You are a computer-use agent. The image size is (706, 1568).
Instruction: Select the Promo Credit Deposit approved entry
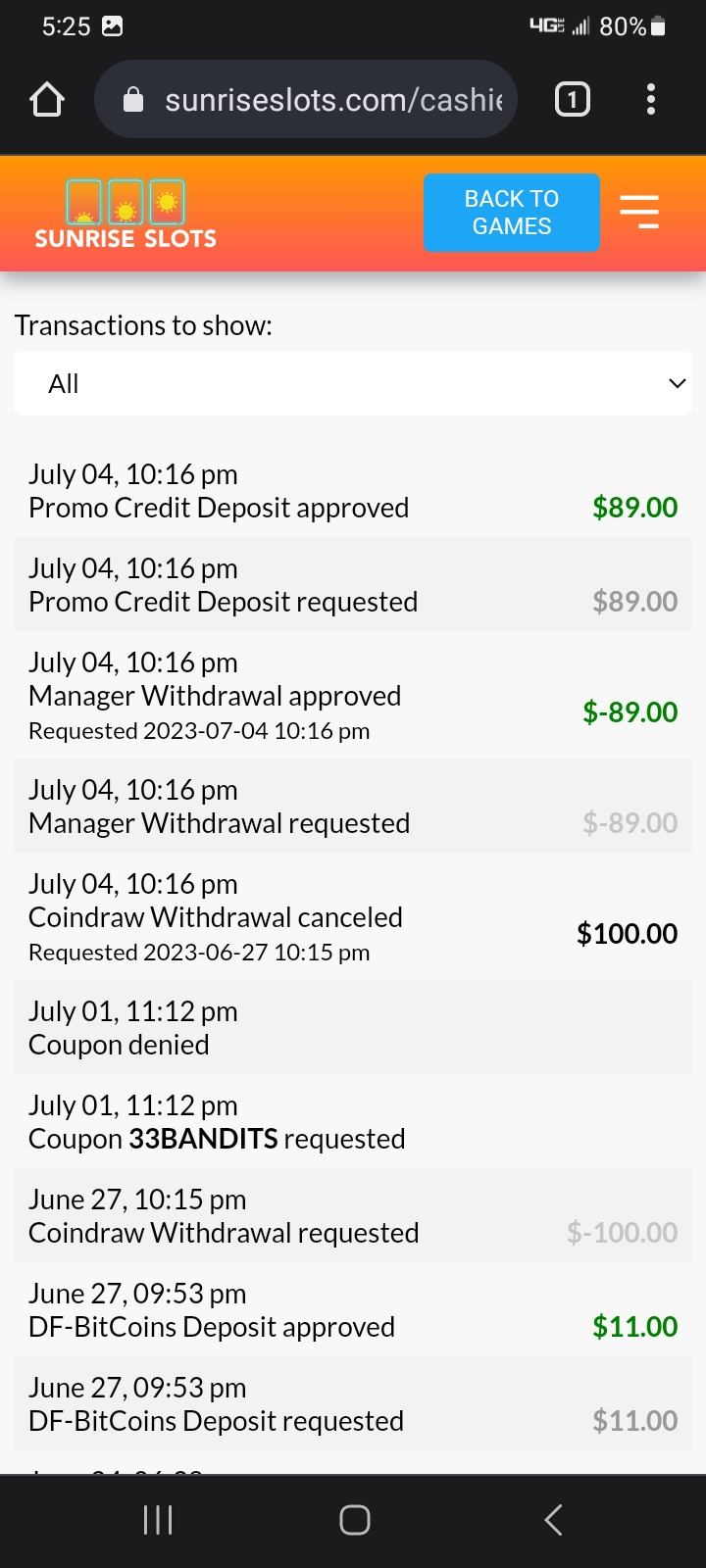point(353,491)
